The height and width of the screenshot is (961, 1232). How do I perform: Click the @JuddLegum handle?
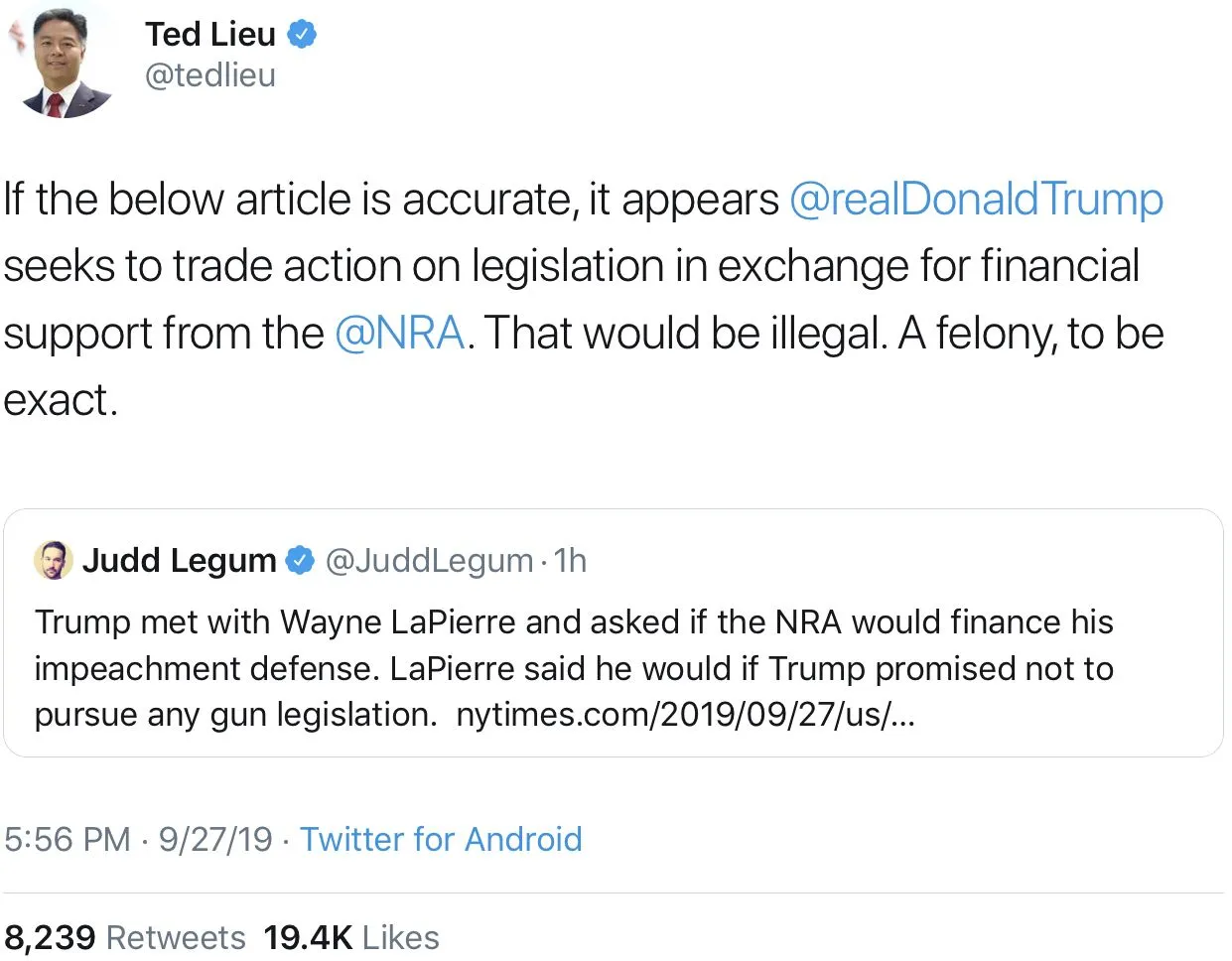429,561
